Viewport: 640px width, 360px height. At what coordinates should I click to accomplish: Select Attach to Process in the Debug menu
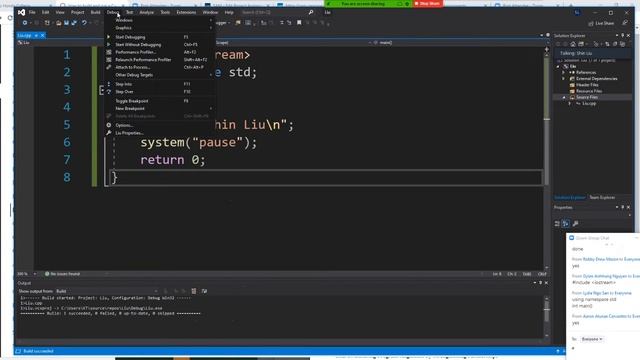(160, 67)
